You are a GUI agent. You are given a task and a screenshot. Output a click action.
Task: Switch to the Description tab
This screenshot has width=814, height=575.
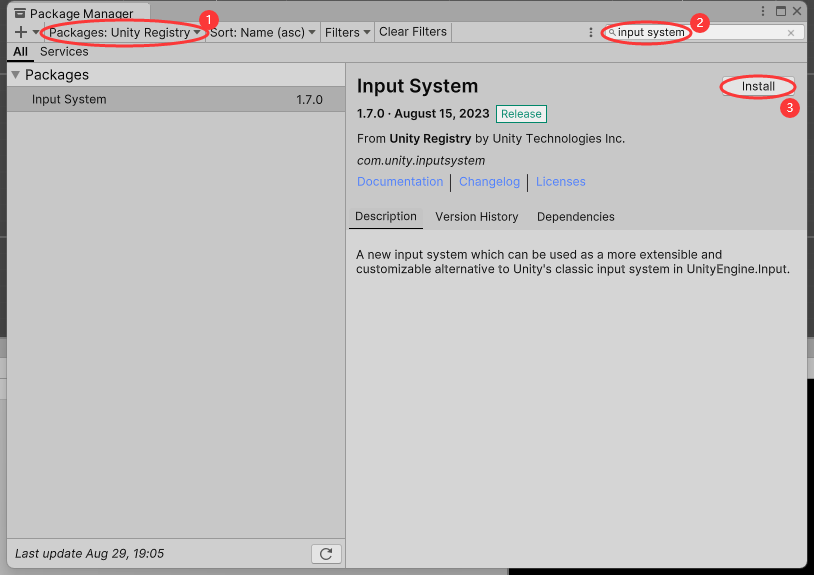(x=386, y=216)
